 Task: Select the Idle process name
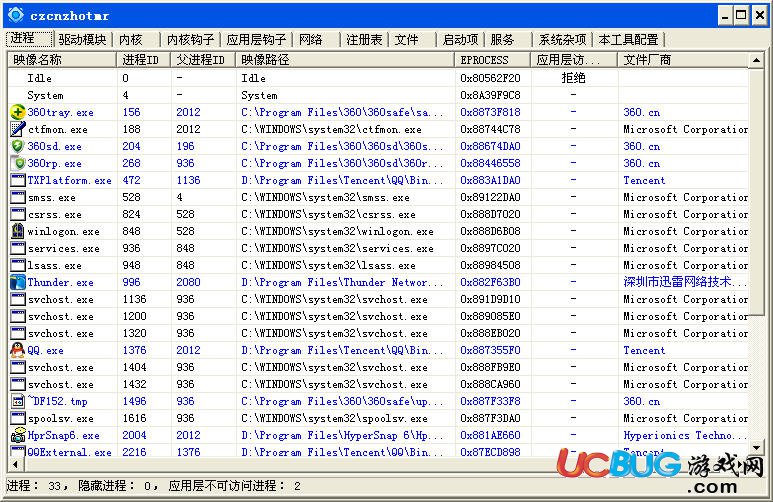coord(39,78)
